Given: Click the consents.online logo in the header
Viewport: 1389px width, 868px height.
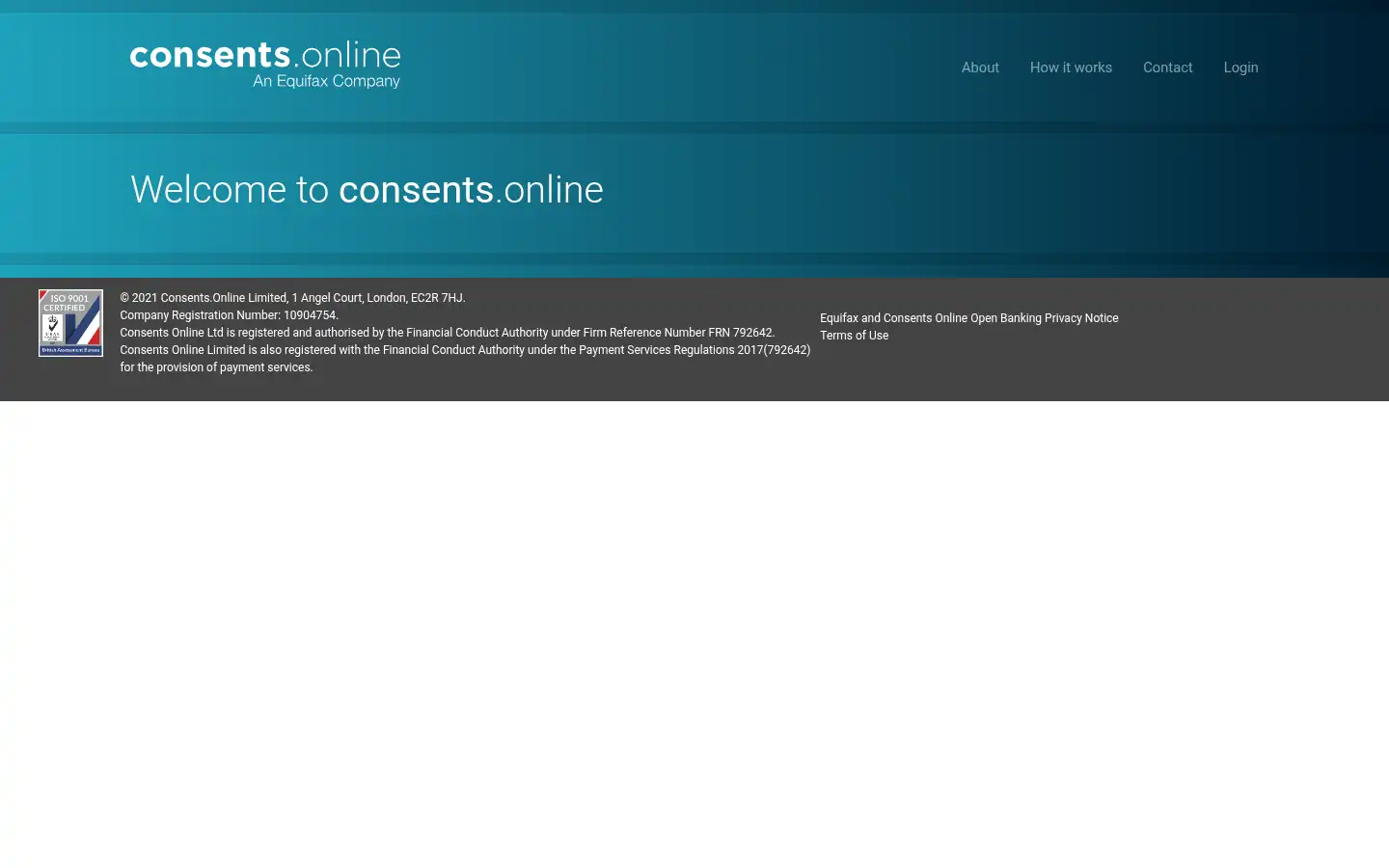Looking at the screenshot, I should tap(265, 65).
